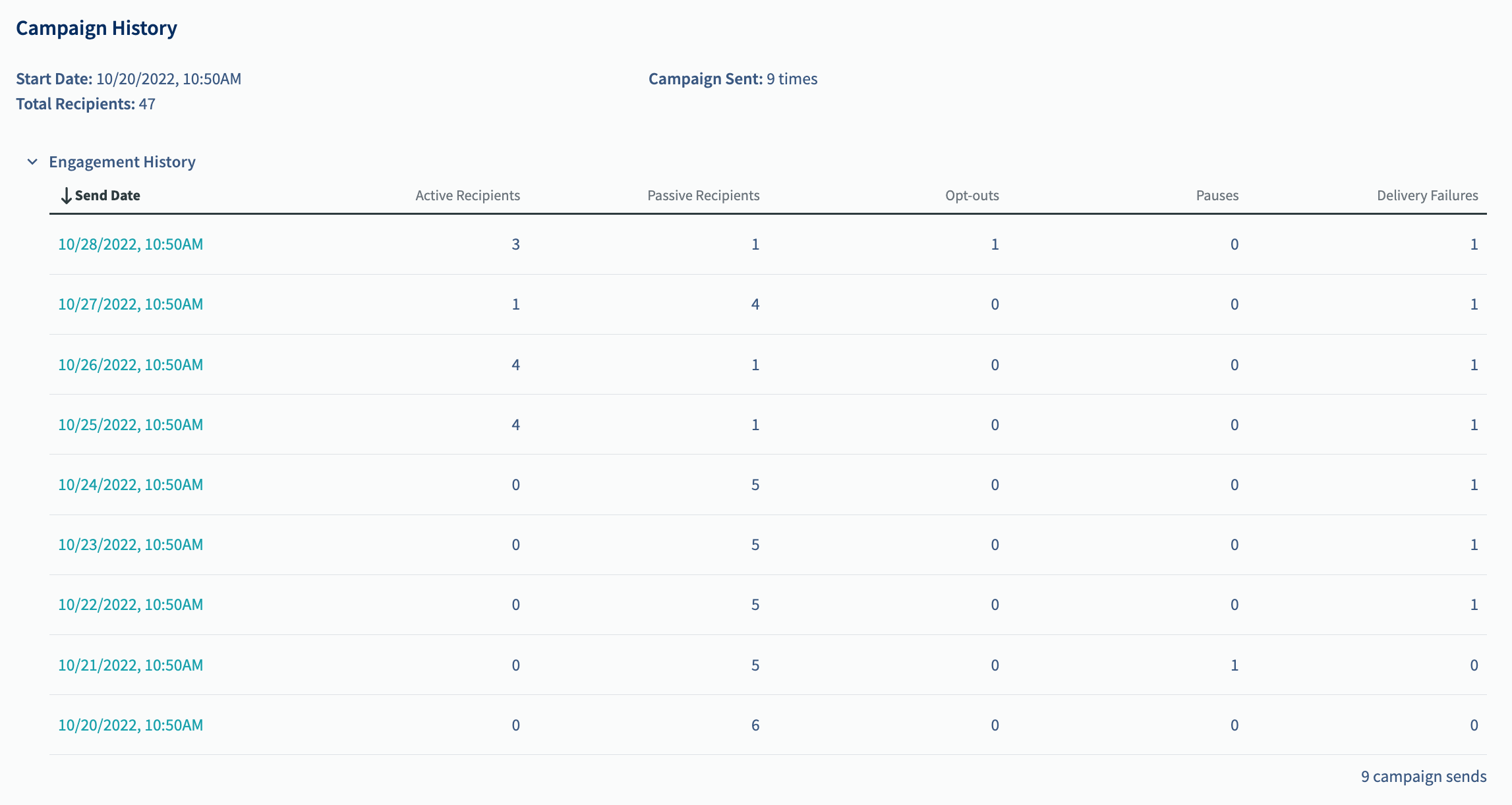Sort by Opt-outs column header
1512x805 pixels.
[x=972, y=196]
